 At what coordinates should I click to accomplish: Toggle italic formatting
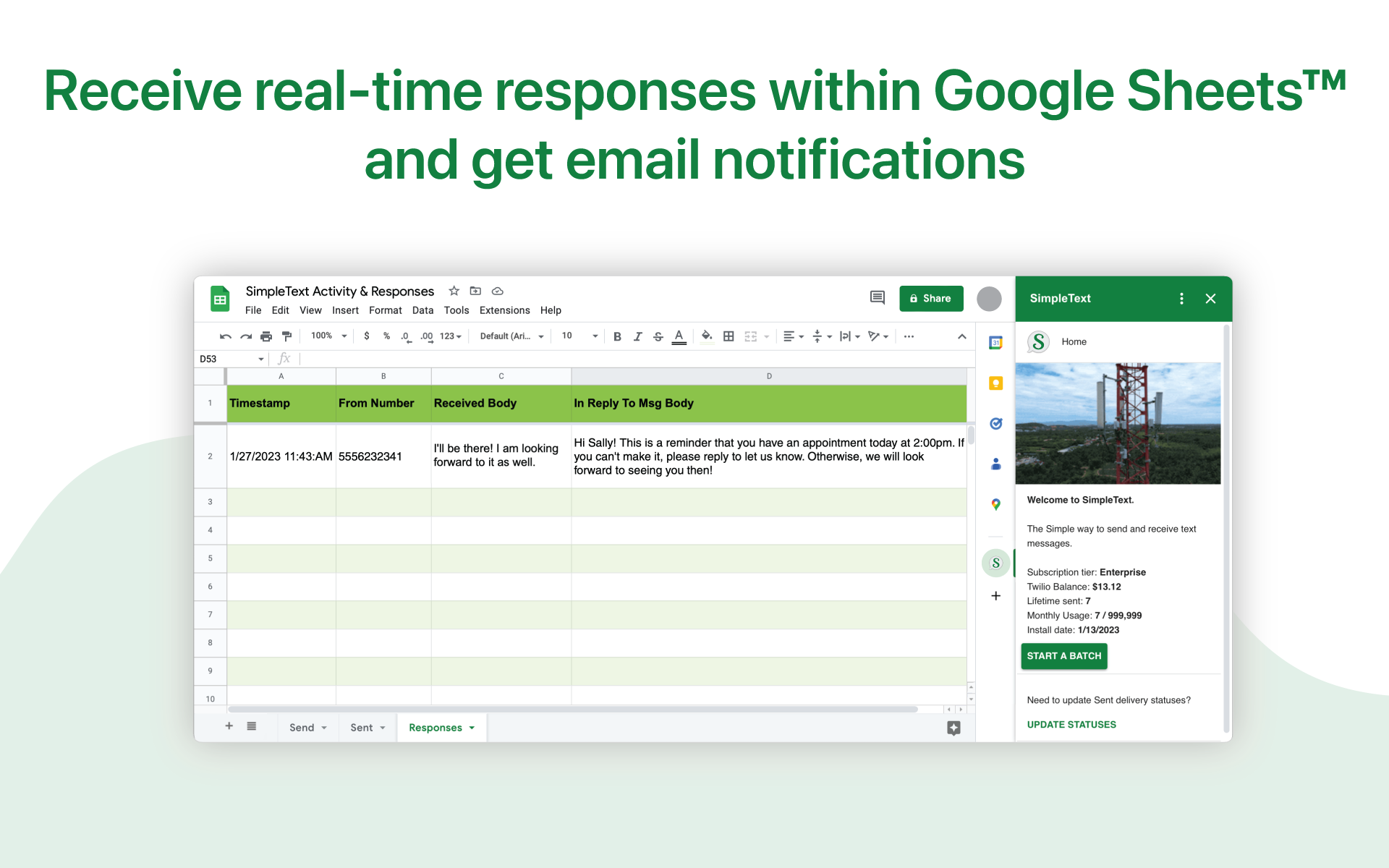pyautogui.click(x=637, y=336)
